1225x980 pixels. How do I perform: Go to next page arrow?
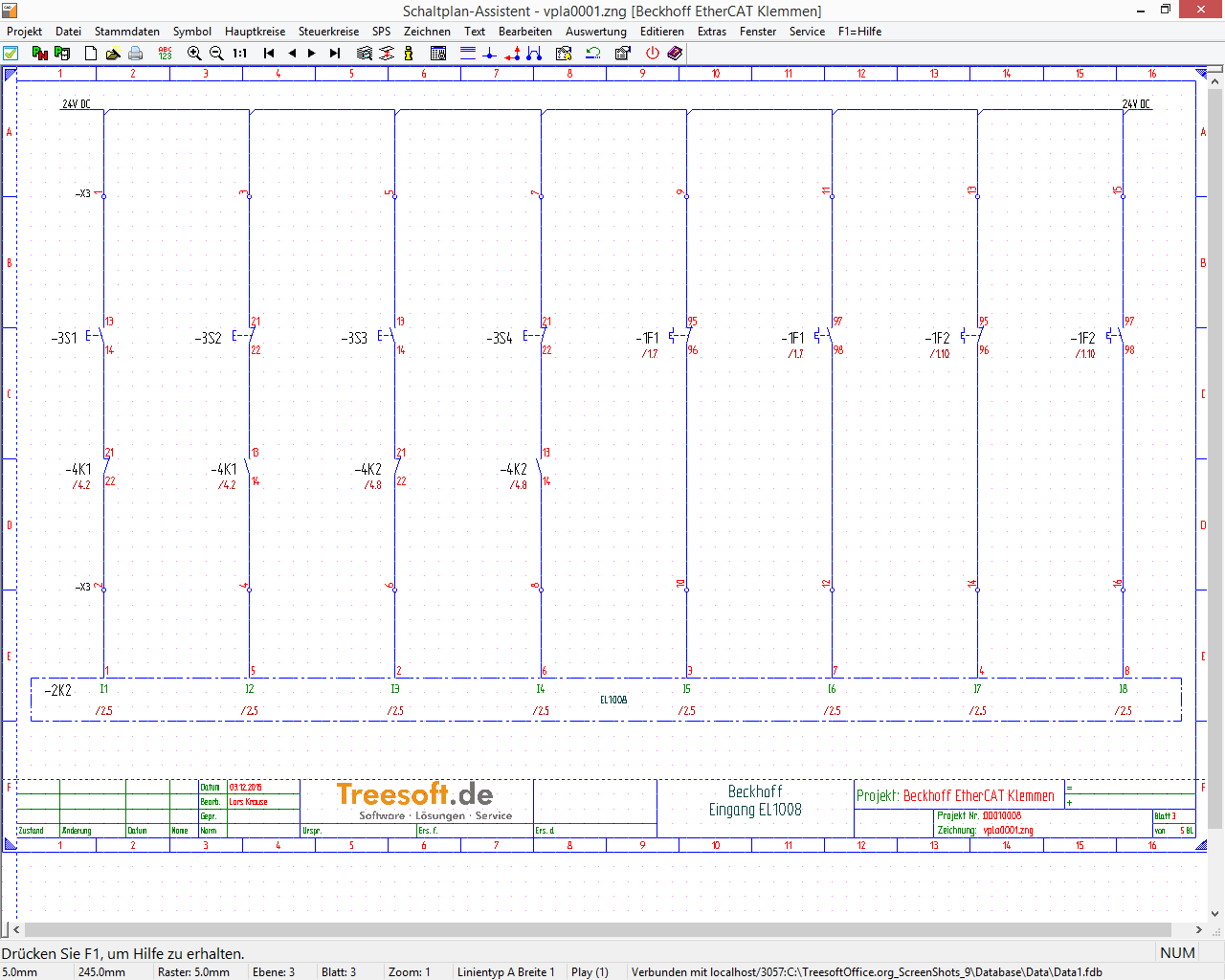(x=312, y=54)
